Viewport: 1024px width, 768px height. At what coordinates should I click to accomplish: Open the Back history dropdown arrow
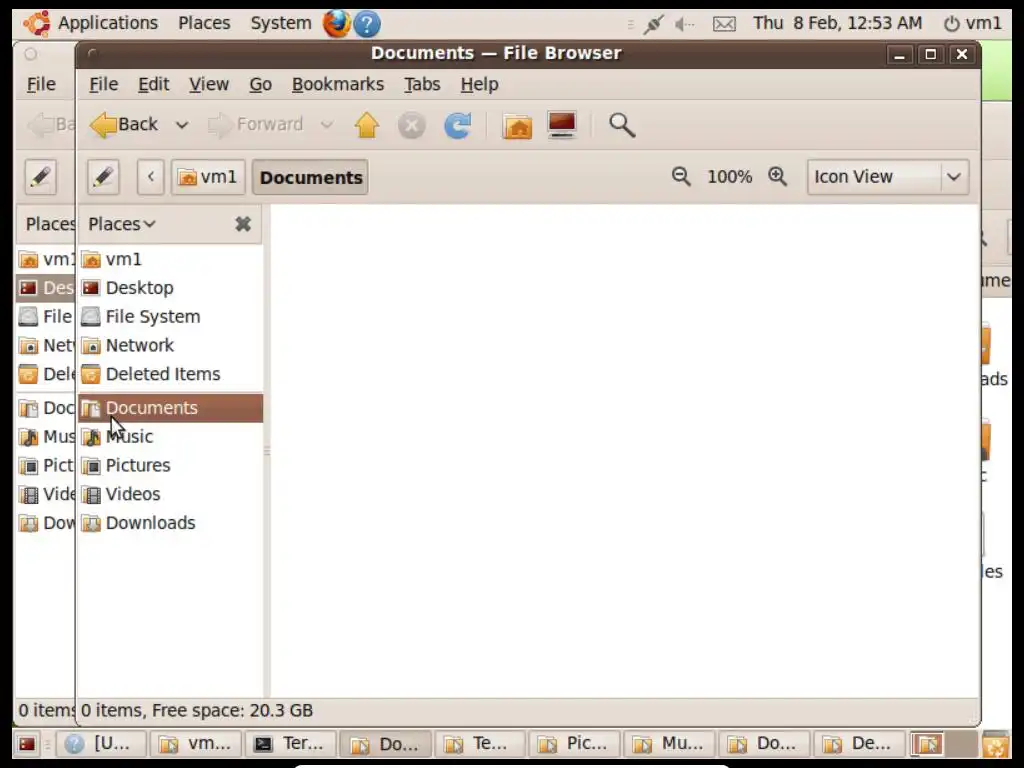point(182,125)
